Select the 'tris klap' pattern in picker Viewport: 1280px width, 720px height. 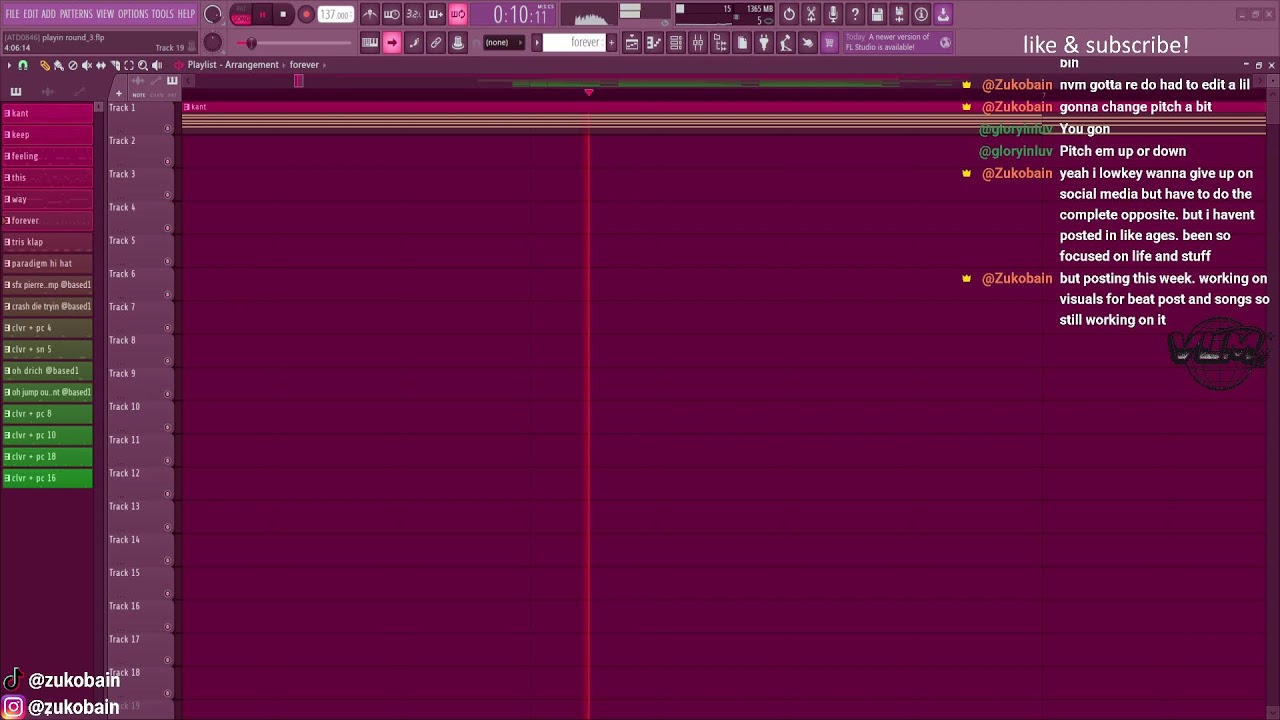(x=48, y=242)
